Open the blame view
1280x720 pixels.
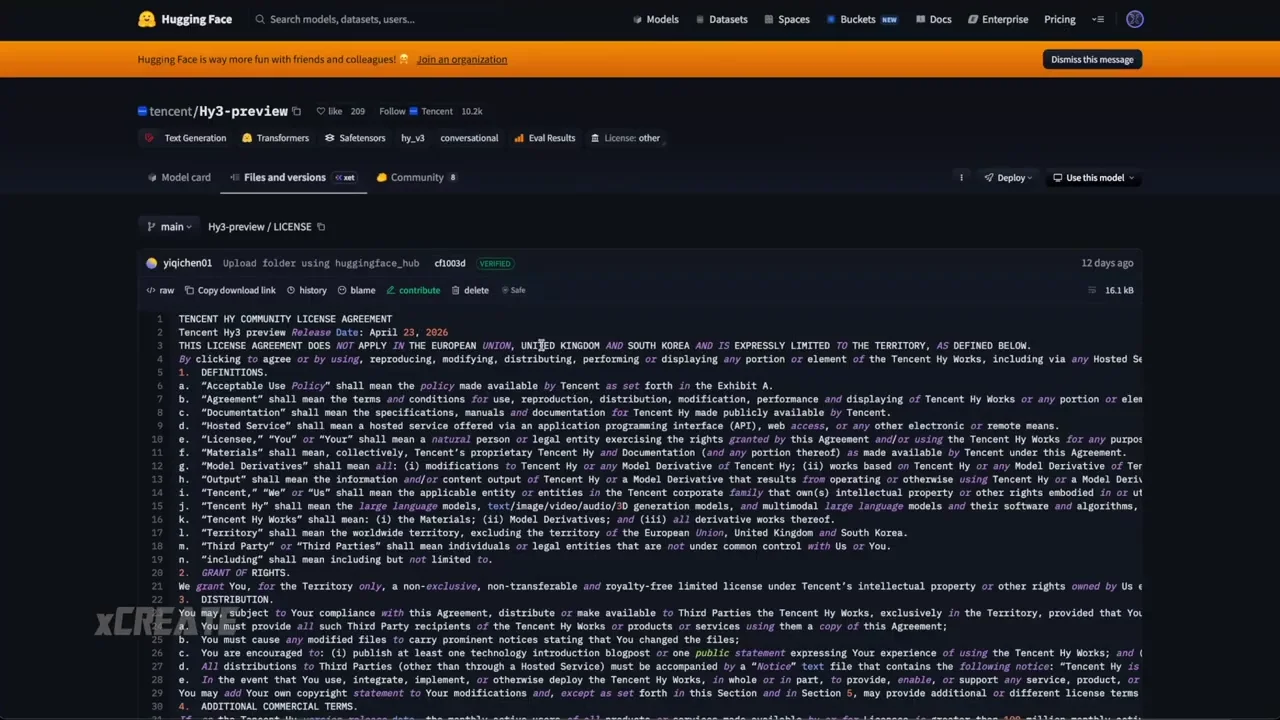tap(357, 290)
